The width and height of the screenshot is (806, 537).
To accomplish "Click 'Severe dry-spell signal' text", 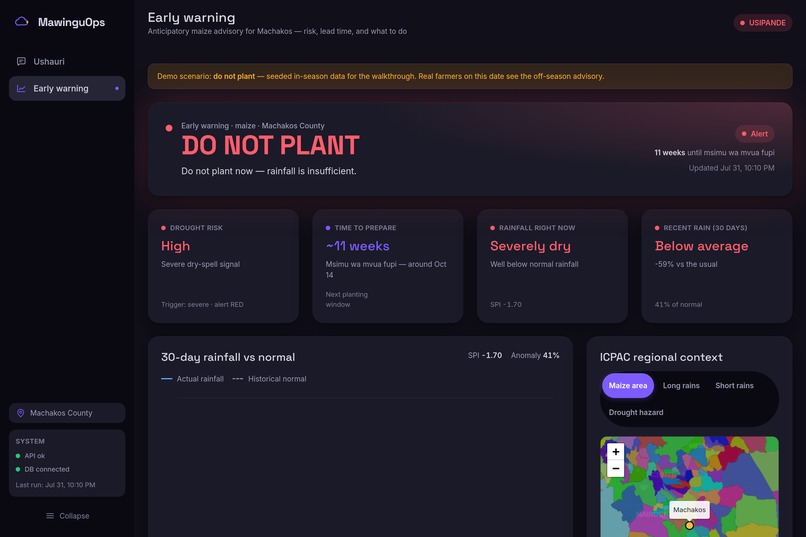I will click(x=200, y=264).
